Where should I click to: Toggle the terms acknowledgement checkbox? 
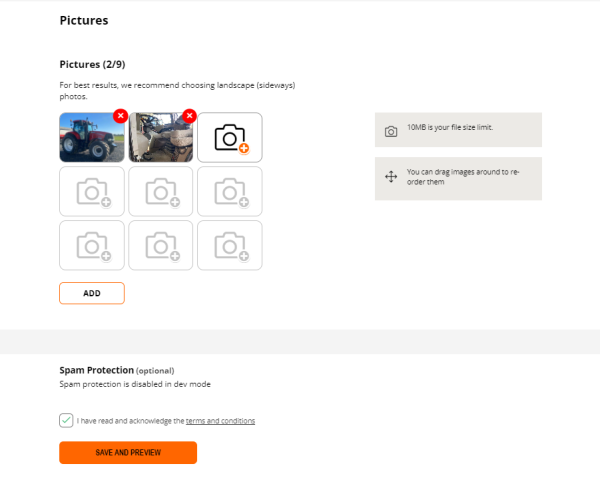66,421
